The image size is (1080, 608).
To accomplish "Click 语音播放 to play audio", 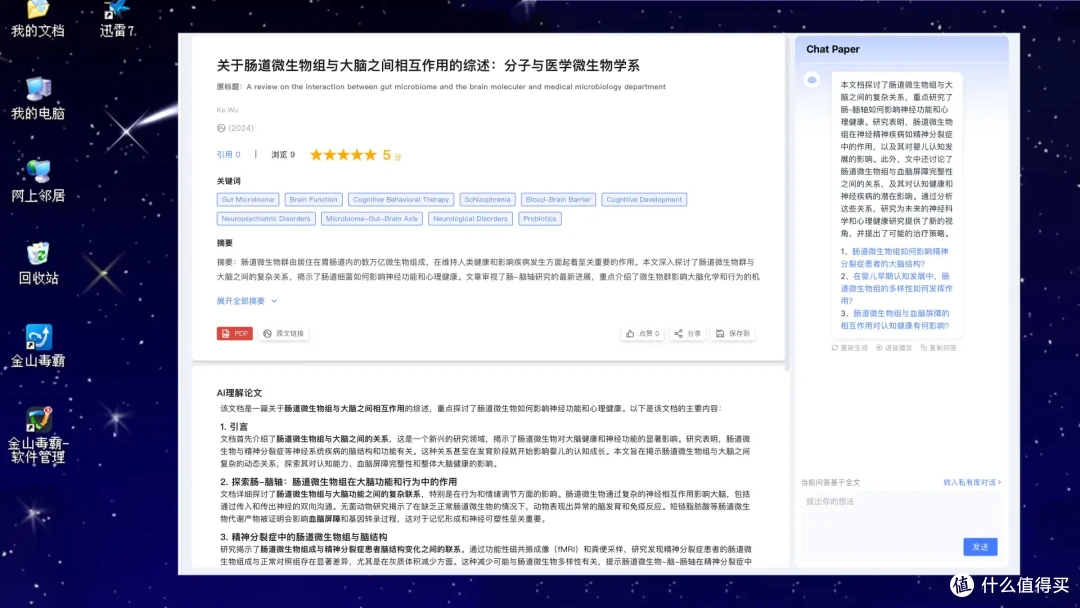I will tap(893, 348).
